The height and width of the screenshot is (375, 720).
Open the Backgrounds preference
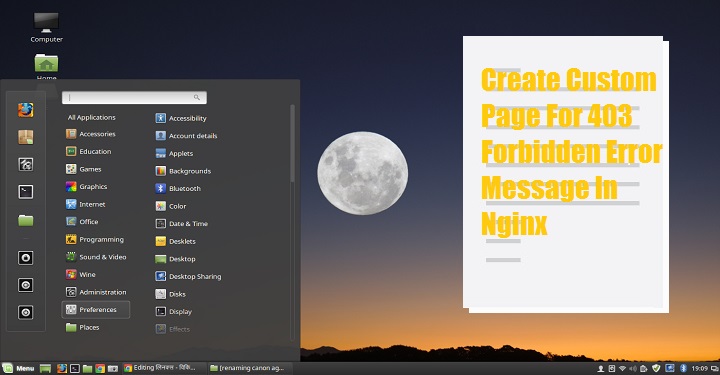(x=184, y=171)
